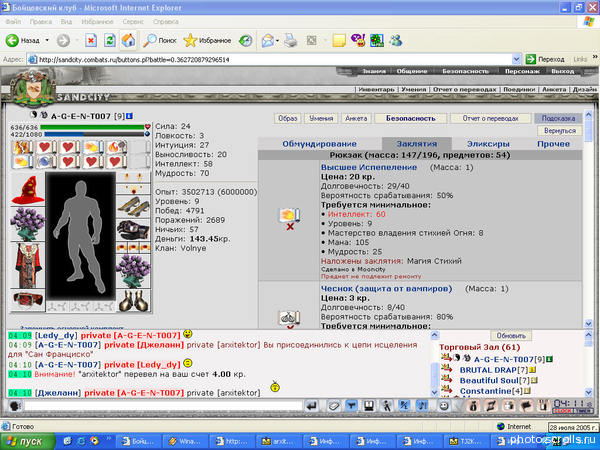Open the address bar history dropdown
This screenshot has width=600, height=450.
516,59
